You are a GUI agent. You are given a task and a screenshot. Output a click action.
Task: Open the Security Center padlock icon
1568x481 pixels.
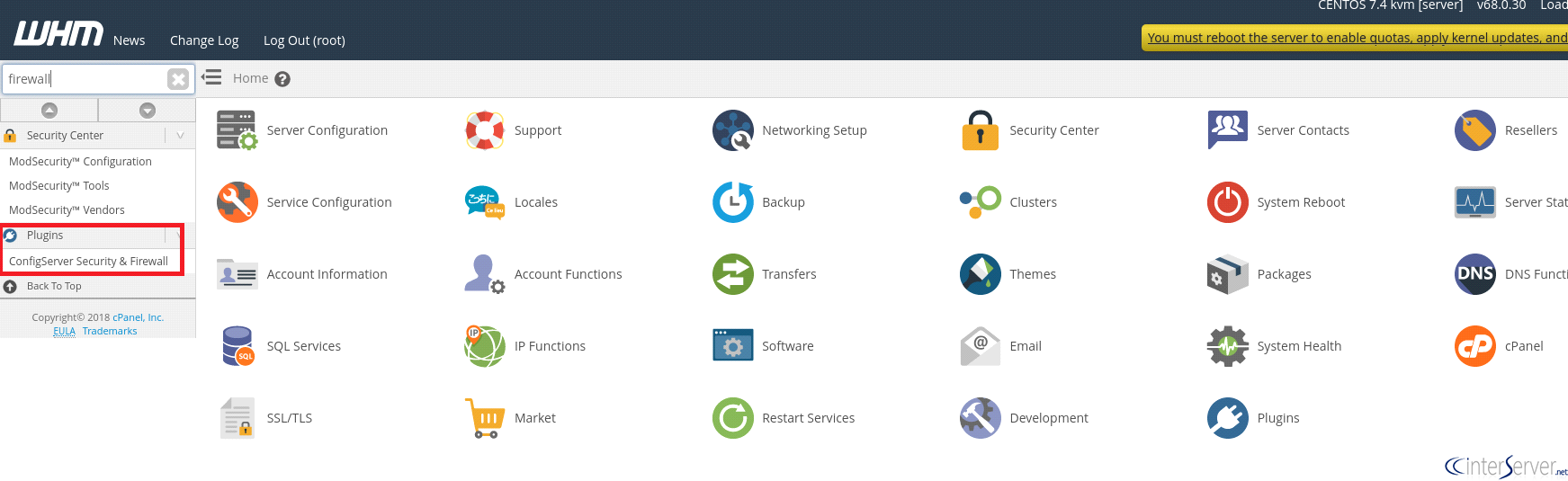981,130
